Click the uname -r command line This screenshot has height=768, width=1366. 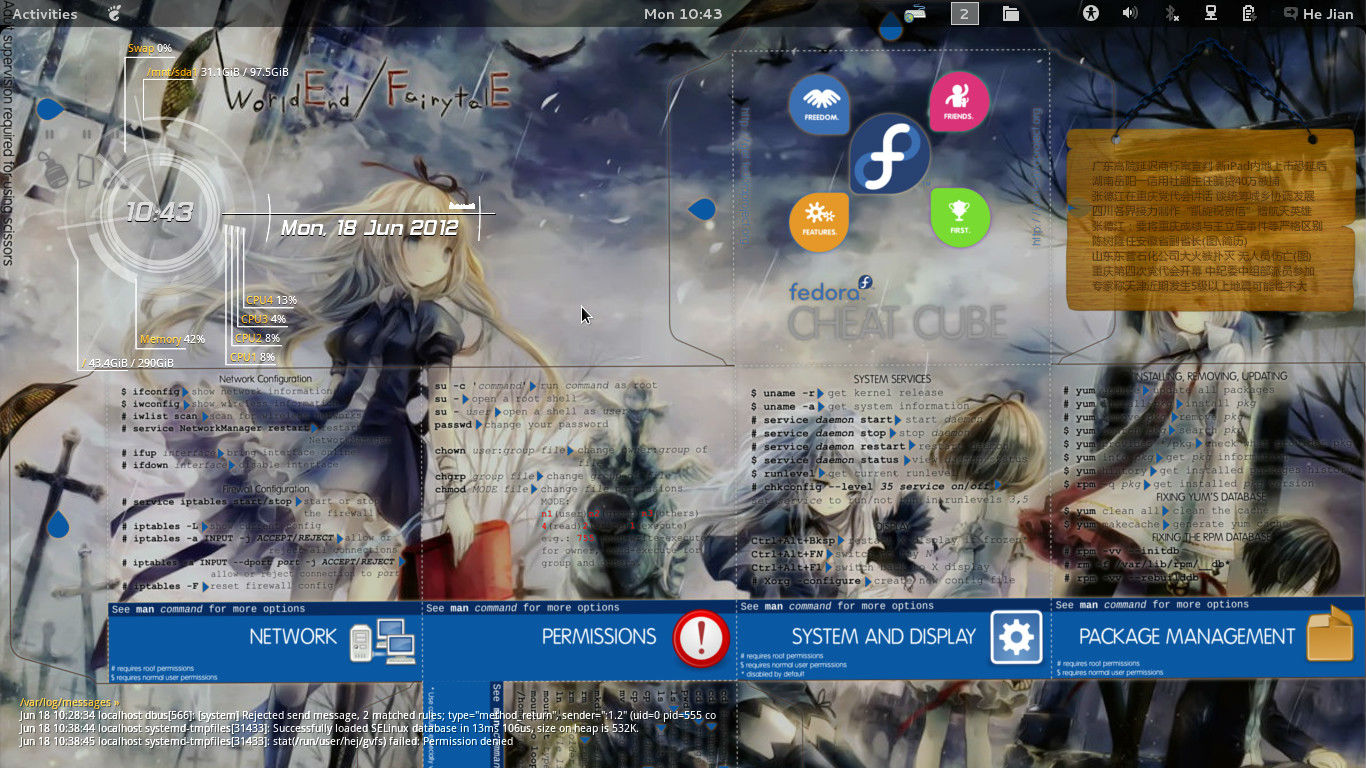[848, 393]
